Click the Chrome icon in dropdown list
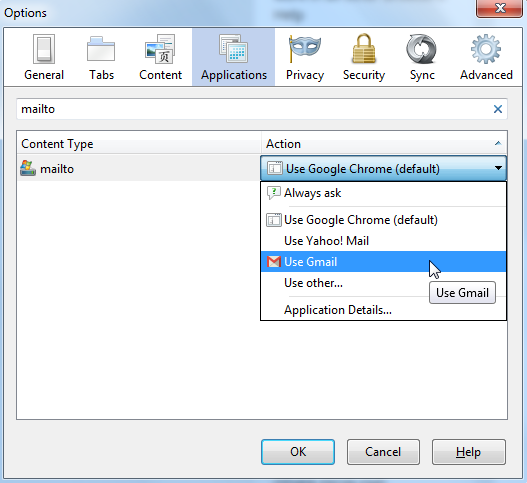The height and width of the screenshot is (483, 527). click(x=274, y=220)
